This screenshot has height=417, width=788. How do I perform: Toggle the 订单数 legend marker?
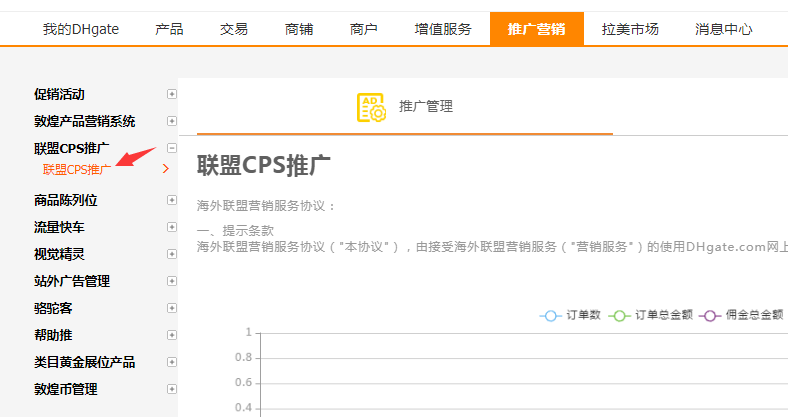point(550,316)
